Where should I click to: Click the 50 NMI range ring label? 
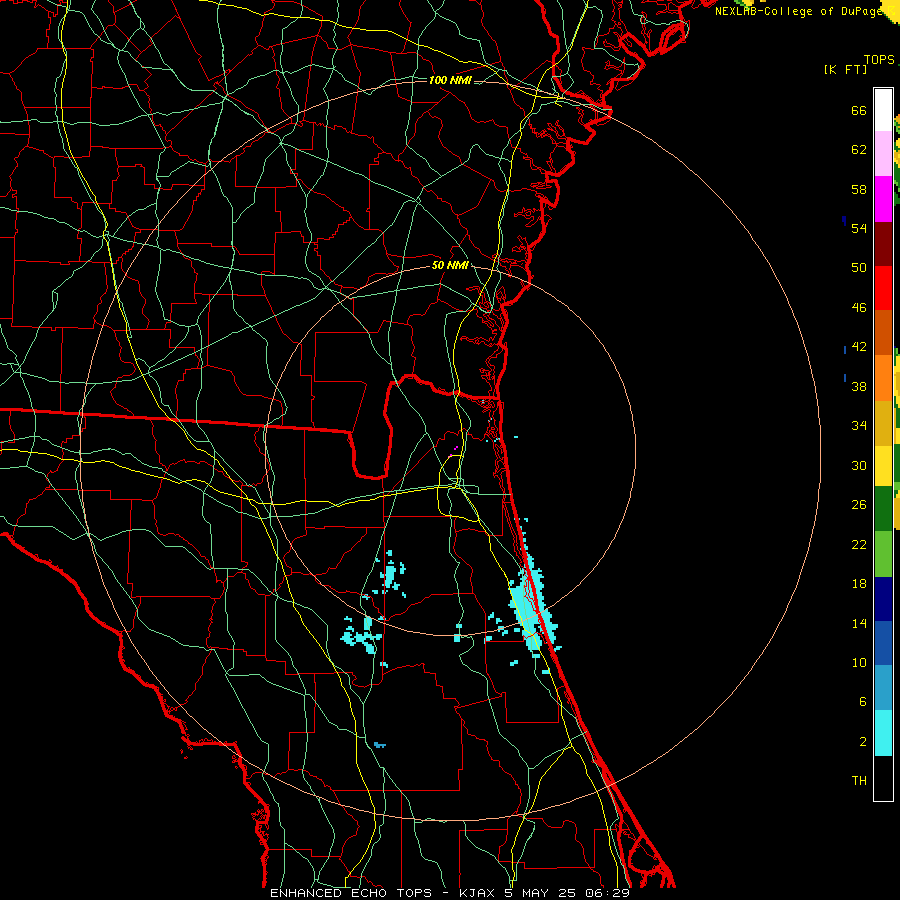pyautogui.click(x=450, y=265)
